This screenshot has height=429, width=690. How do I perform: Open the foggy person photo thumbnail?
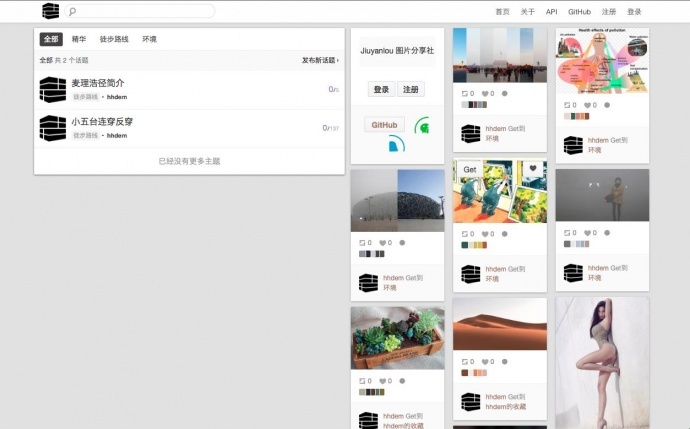tap(602, 195)
